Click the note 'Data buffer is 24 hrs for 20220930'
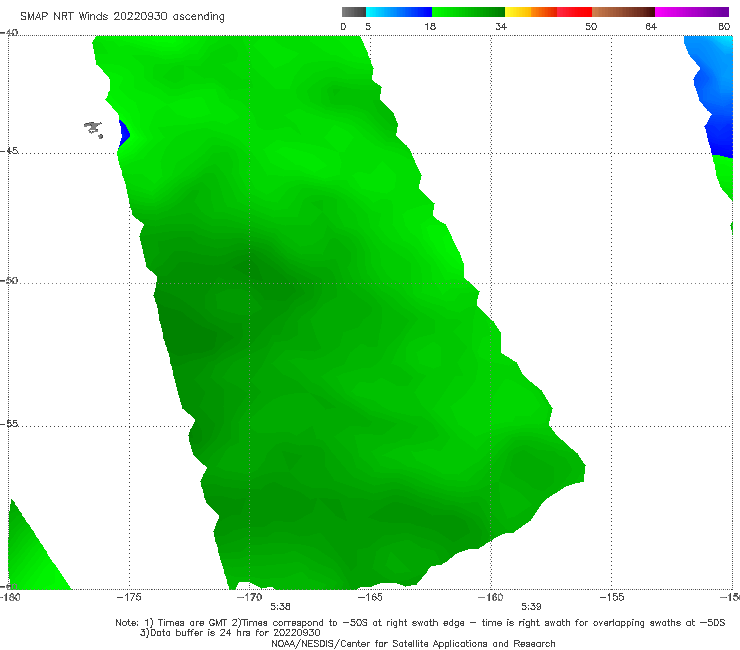This screenshot has width=740, height=650. coord(230,633)
